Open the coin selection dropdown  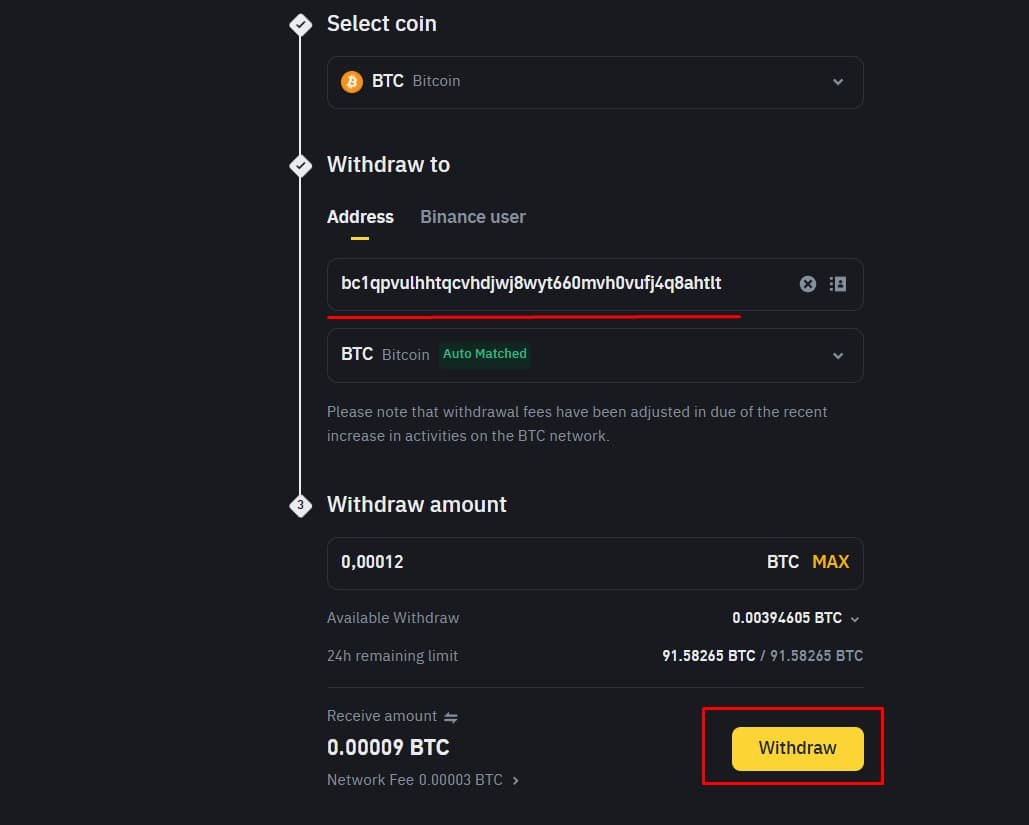pyautogui.click(x=838, y=82)
